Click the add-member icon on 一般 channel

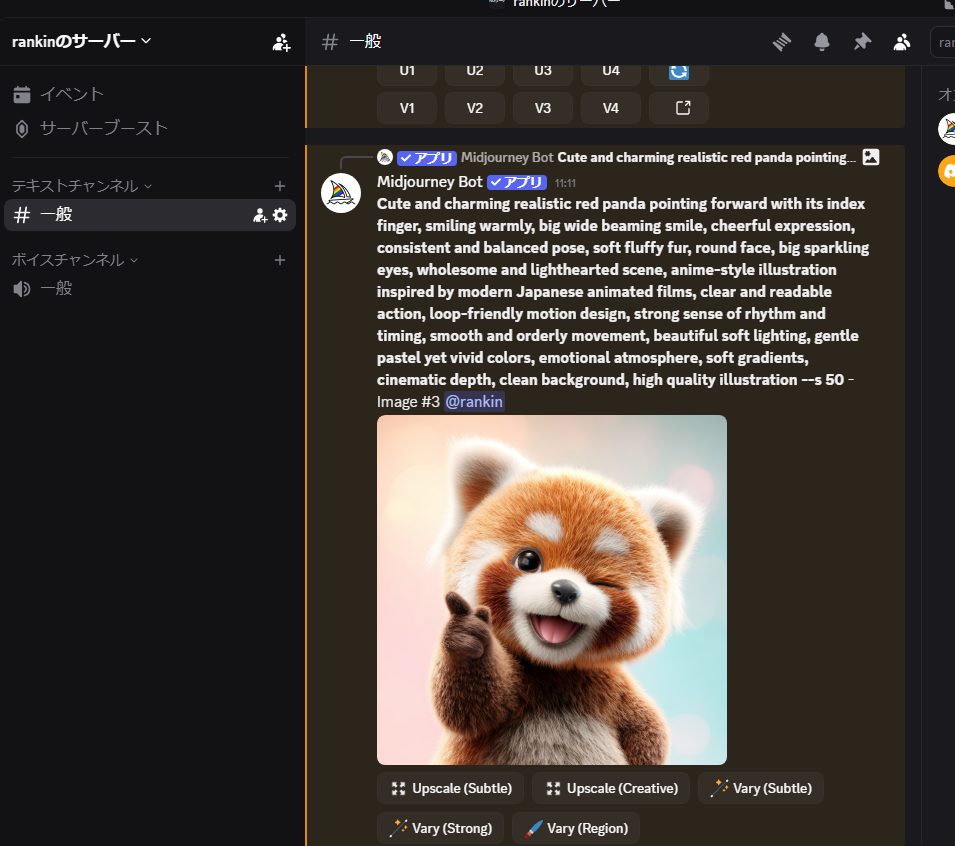click(x=260, y=215)
